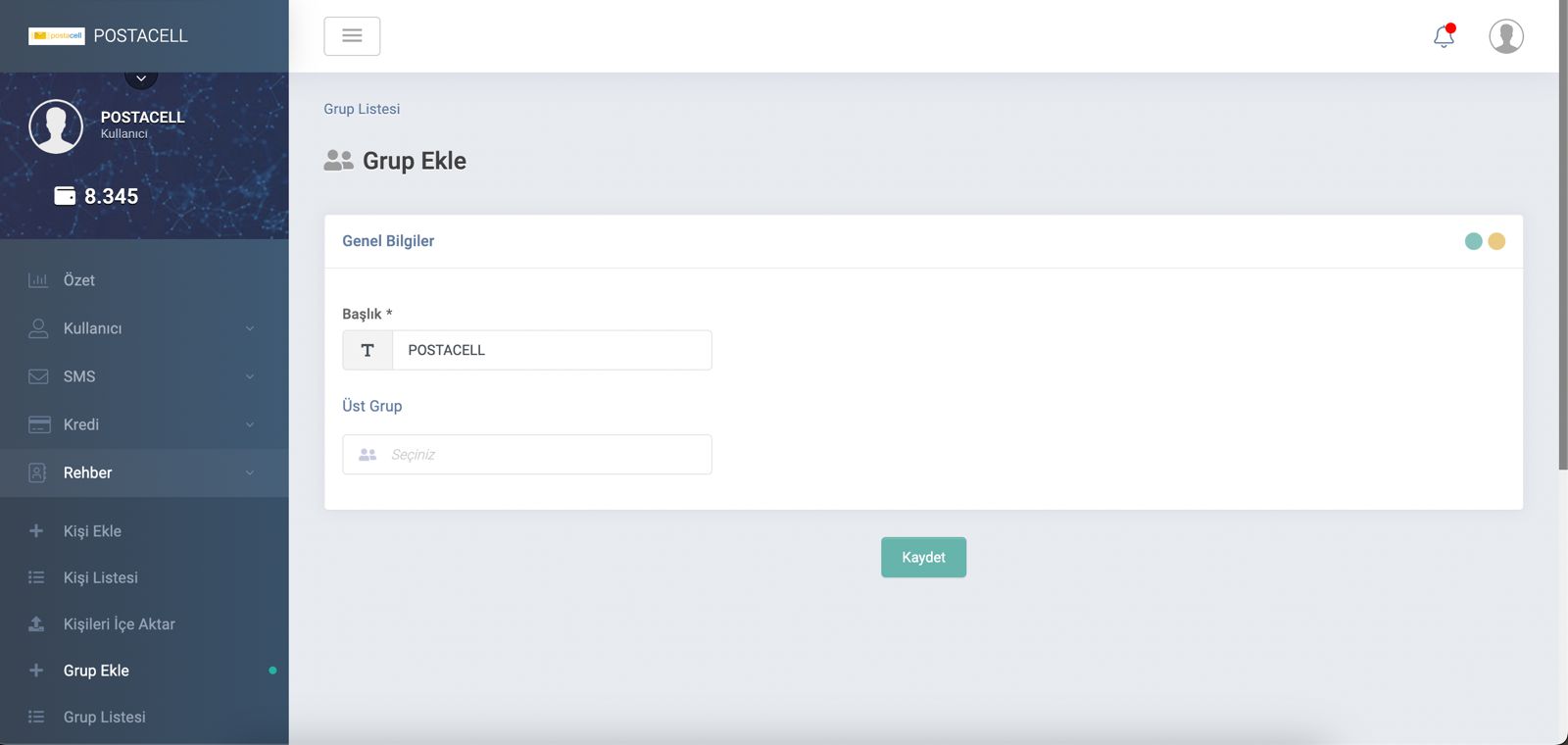Open Özet from sidebar
Viewport: 1568px width, 745px height.
tap(144, 280)
